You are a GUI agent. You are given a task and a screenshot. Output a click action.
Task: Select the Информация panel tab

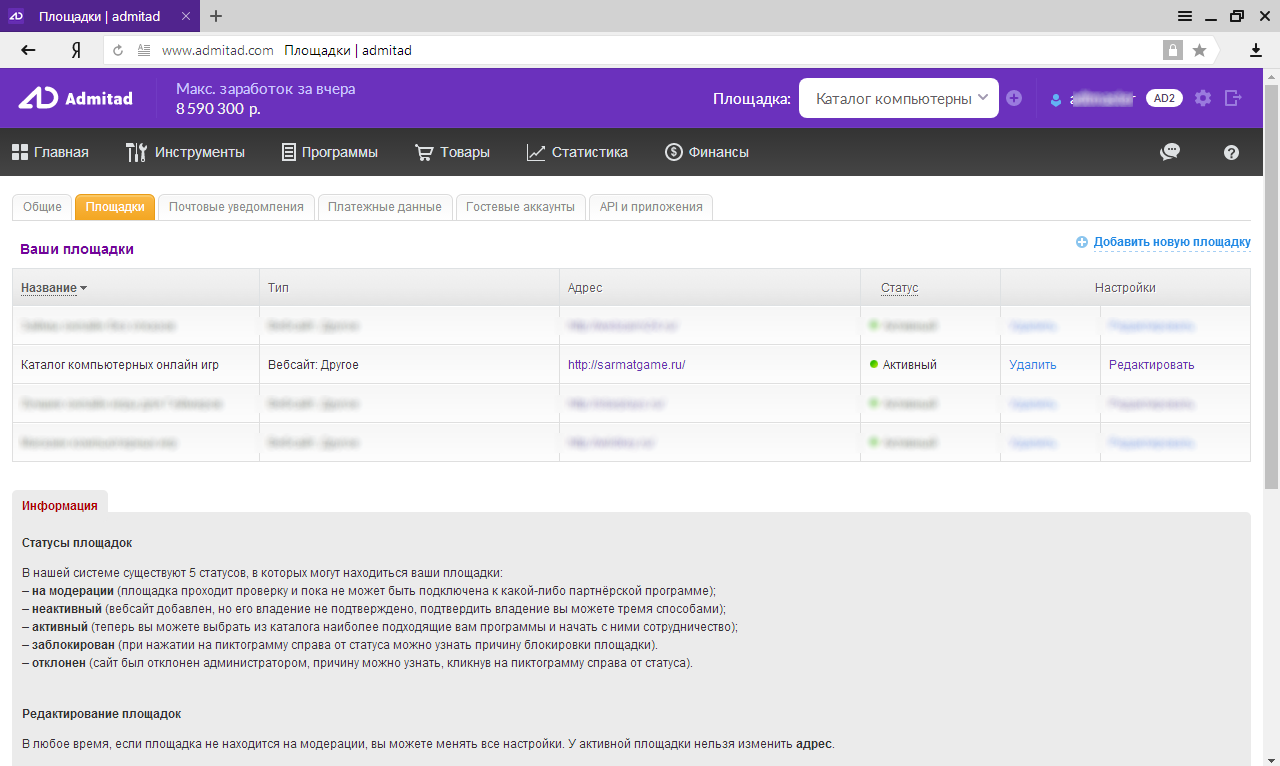(x=60, y=505)
